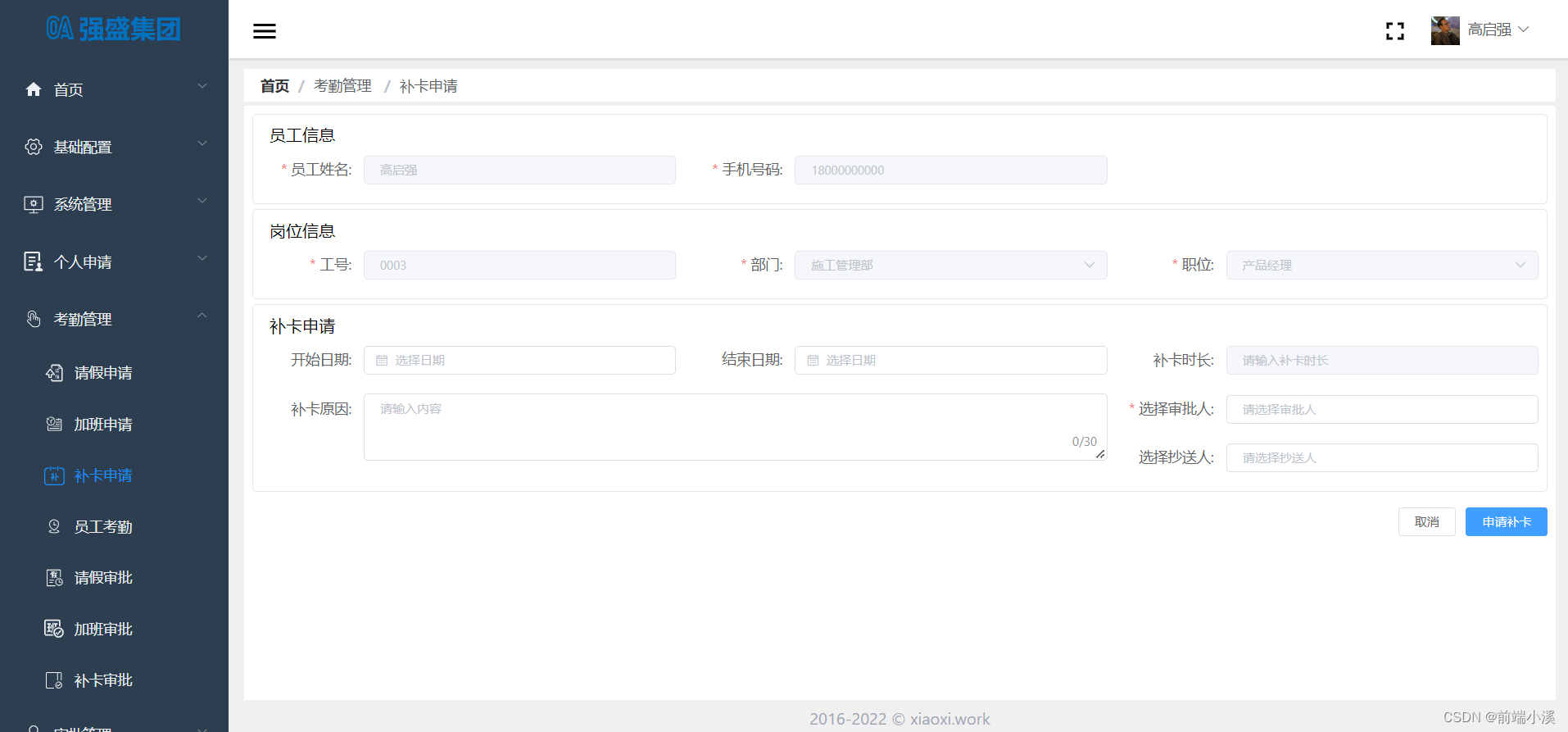The width and height of the screenshot is (1568, 732).
Task: Open the 结束日期 date picker
Action: pos(950,360)
